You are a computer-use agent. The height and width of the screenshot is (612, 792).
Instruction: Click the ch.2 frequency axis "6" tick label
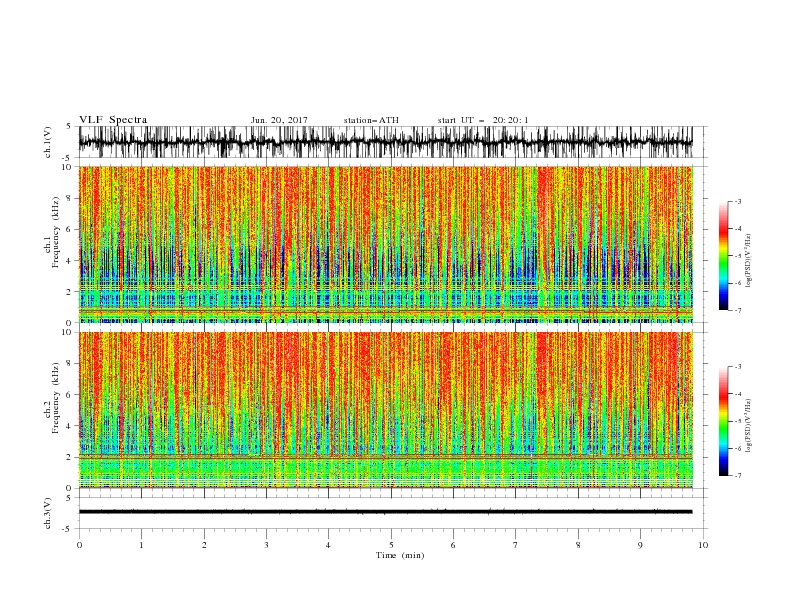click(x=71, y=395)
